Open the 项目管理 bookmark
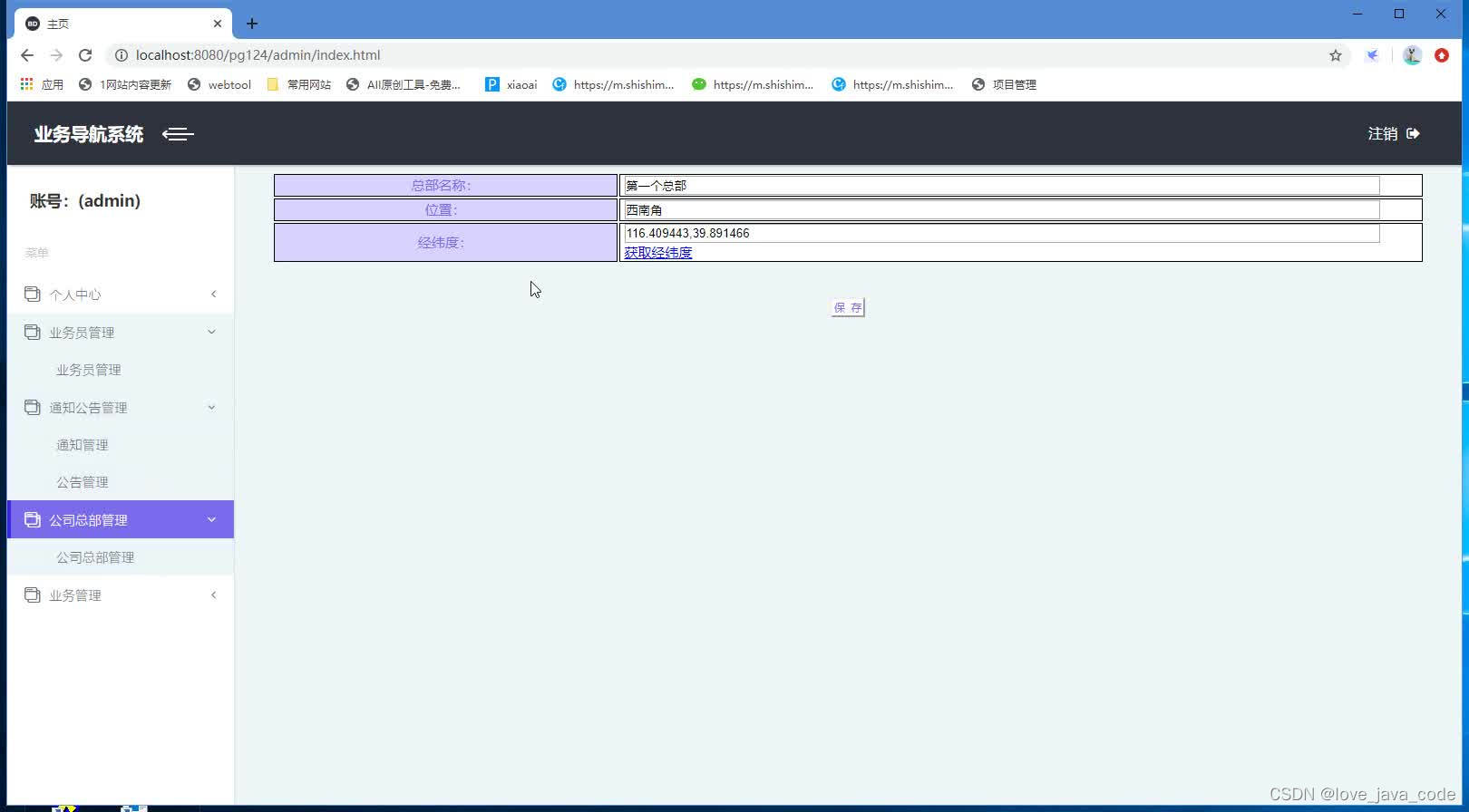The height and width of the screenshot is (812, 1469). tap(1004, 84)
